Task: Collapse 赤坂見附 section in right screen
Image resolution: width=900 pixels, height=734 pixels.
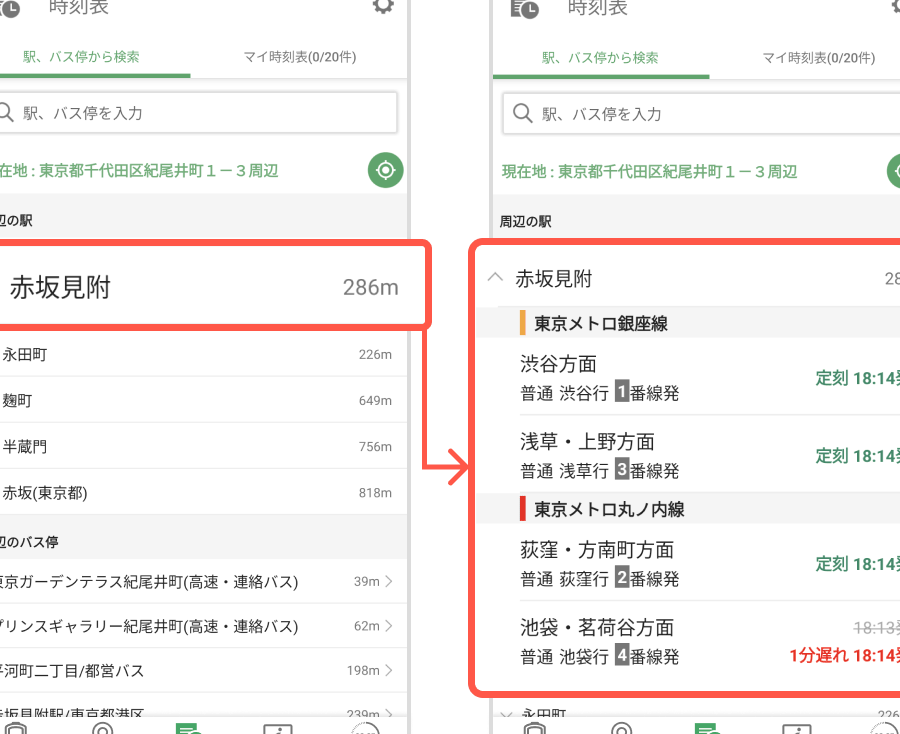Action: [495, 278]
